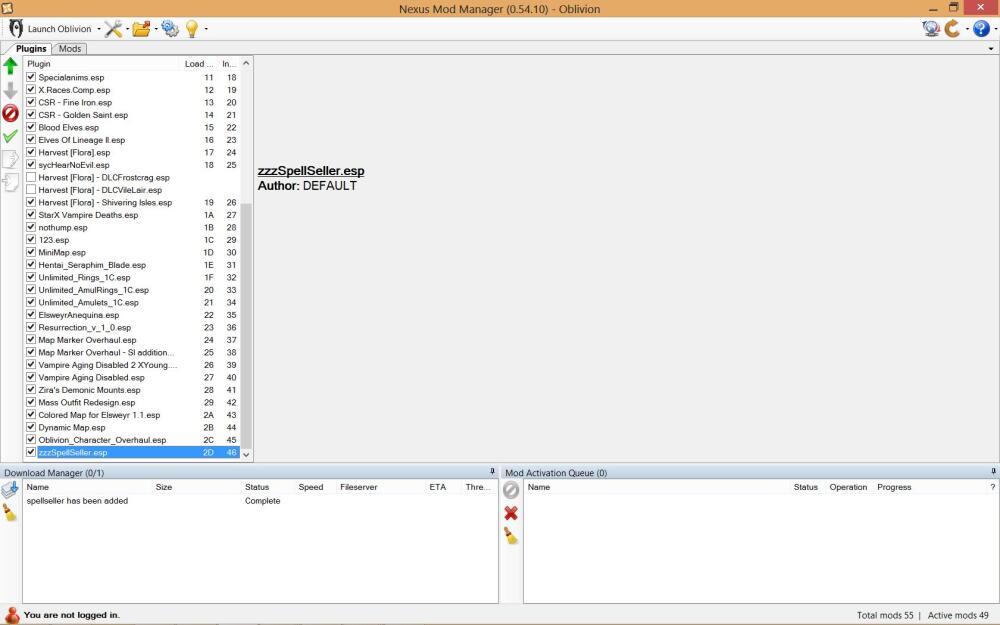Toggle CSR - Fine Iron.esp checkbox
This screenshot has height=625, width=1000.
[x=31, y=101]
